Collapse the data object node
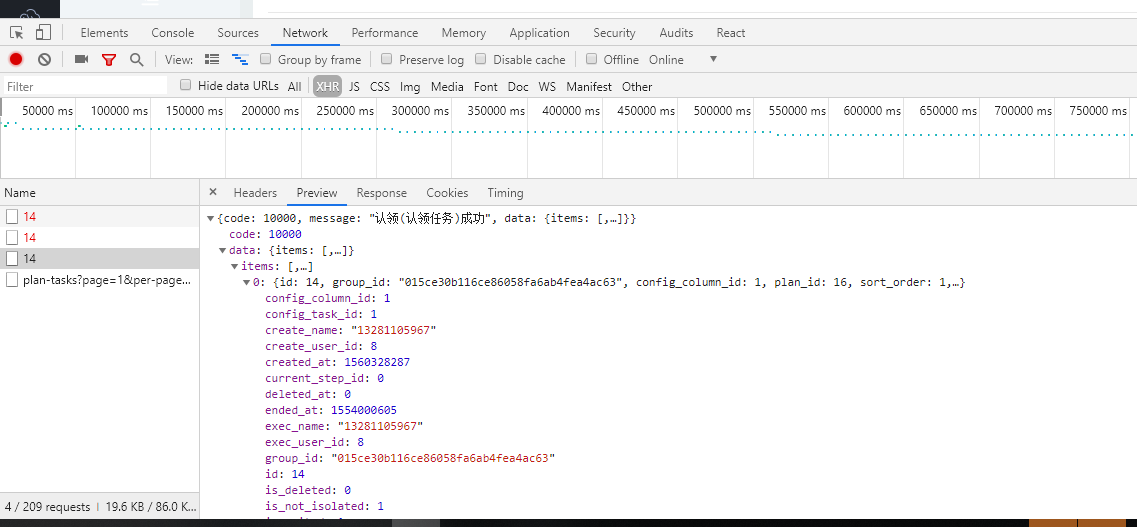Image resolution: width=1137 pixels, height=527 pixels. [x=222, y=250]
